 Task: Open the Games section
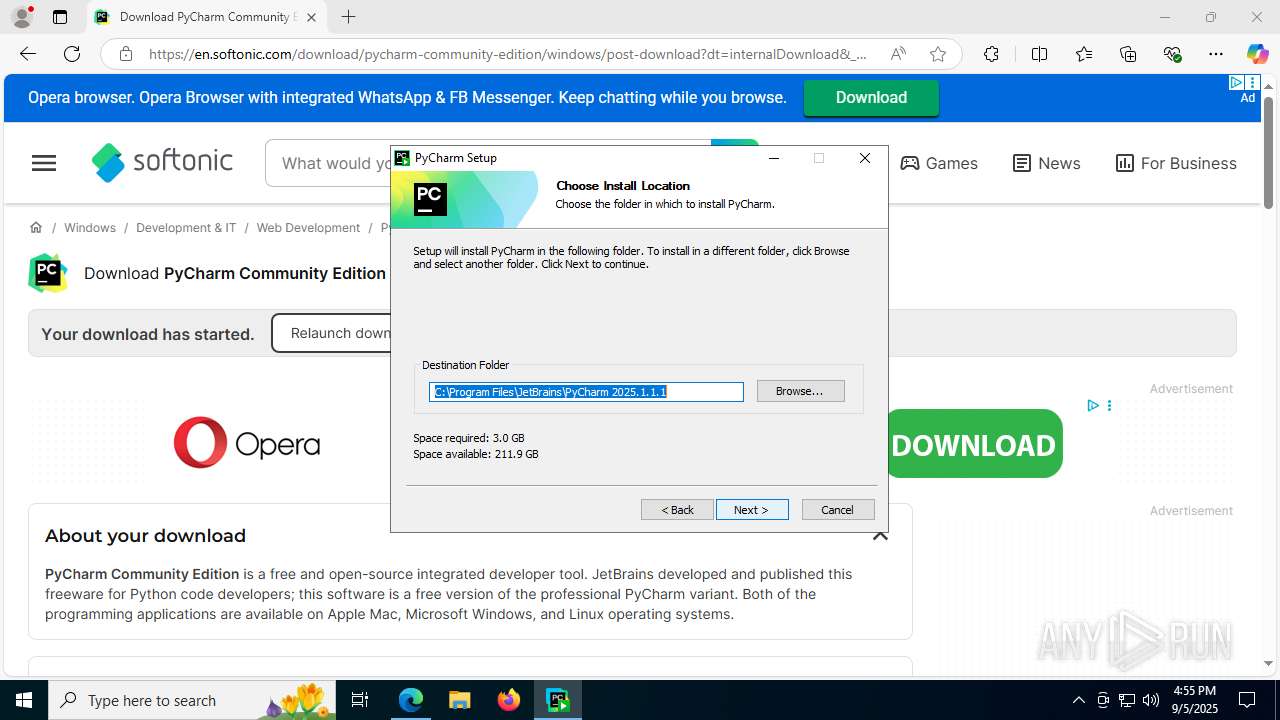pyautogui.click(x=939, y=163)
